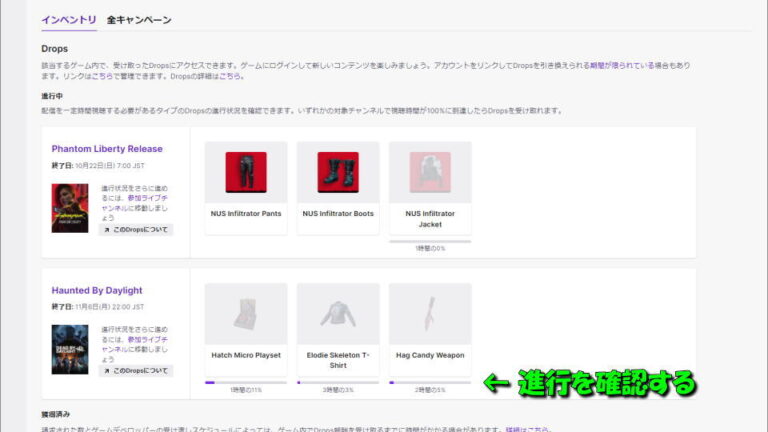Open the Phantom Liberty Release campaign link

coord(107,149)
